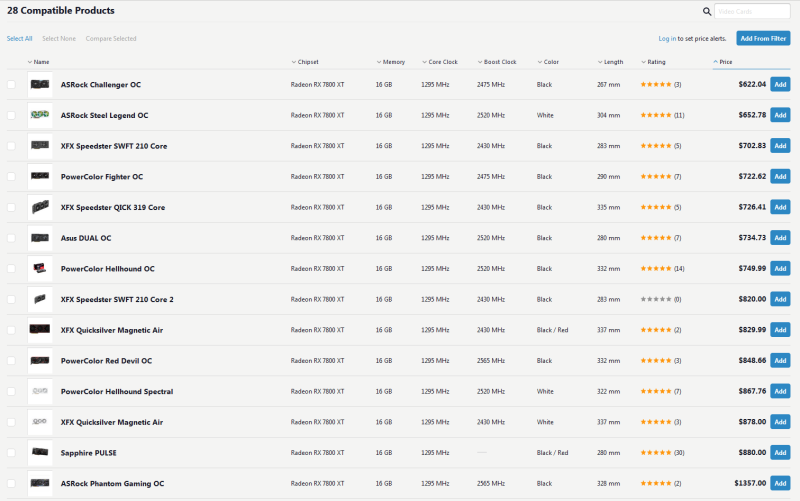
Task: Open PowerColor Fighter OC product thumbnail
Action: tap(40, 177)
